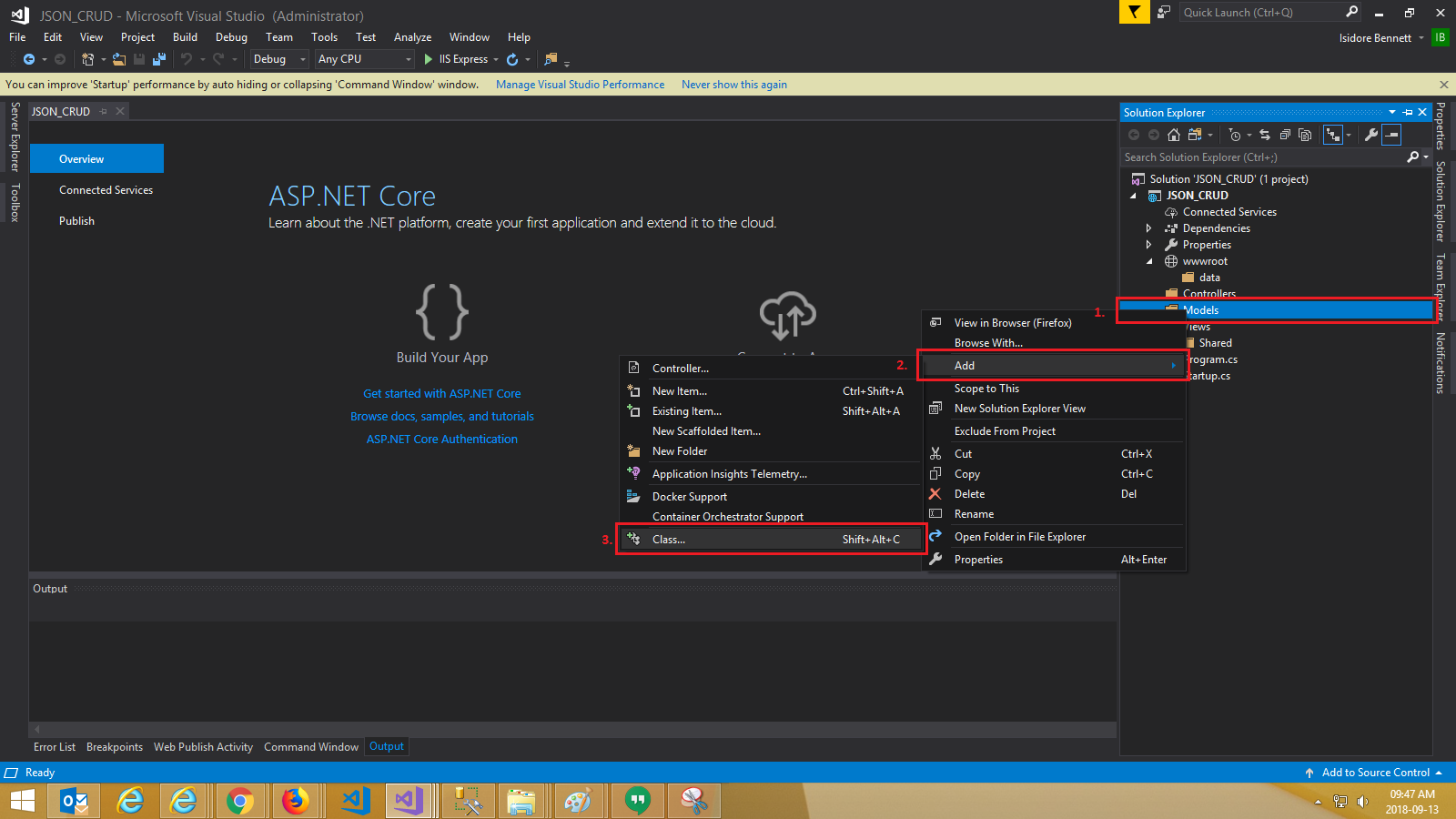
Task: Open Manage Visual Studio Performance link
Action: [x=581, y=85]
